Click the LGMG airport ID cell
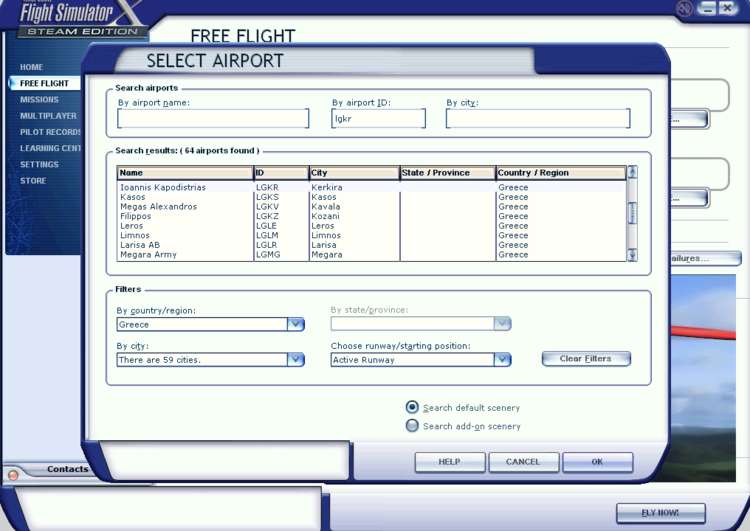The image size is (750, 531). point(268,254)
